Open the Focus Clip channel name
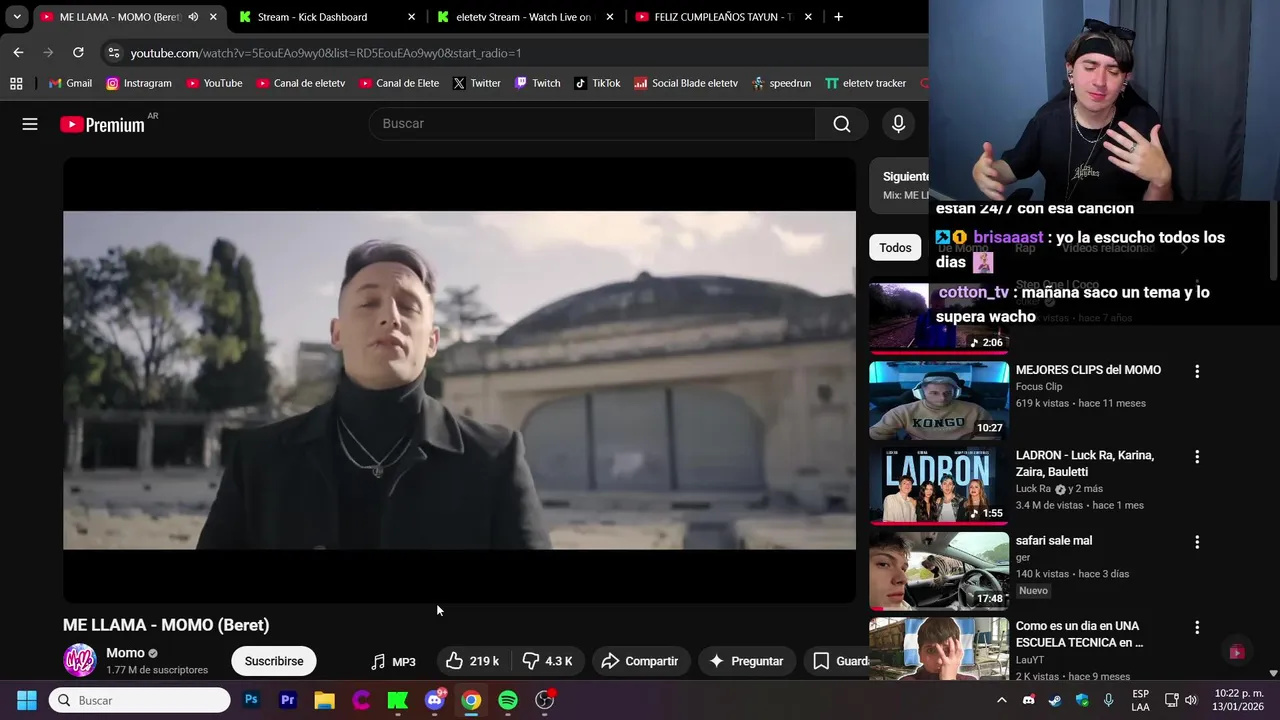 1039,387
